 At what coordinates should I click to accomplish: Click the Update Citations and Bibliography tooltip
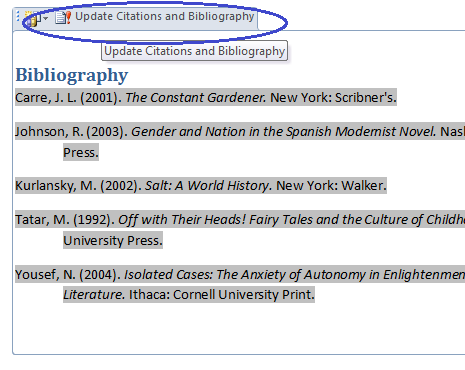194,51
